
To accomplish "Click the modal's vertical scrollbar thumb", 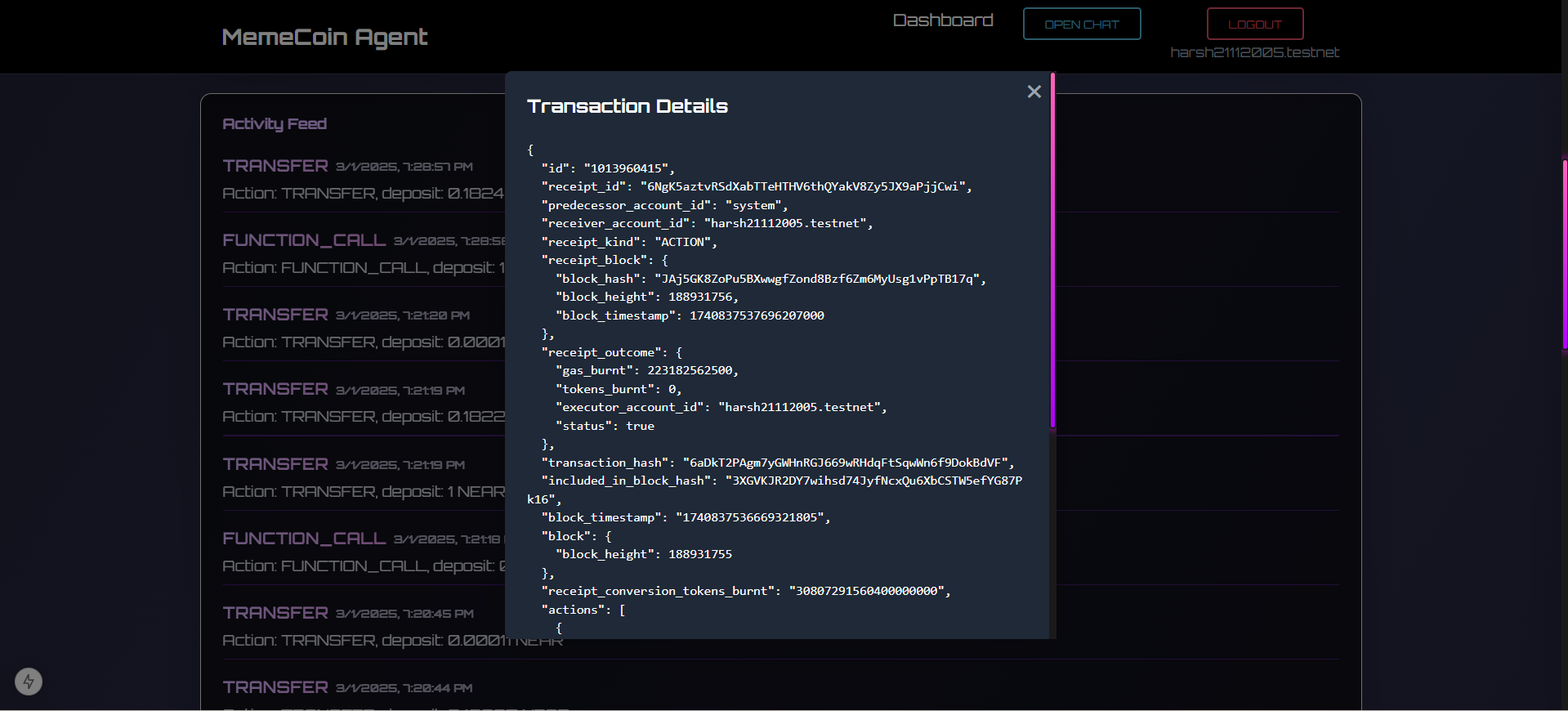I will [x=1052, y=249].
